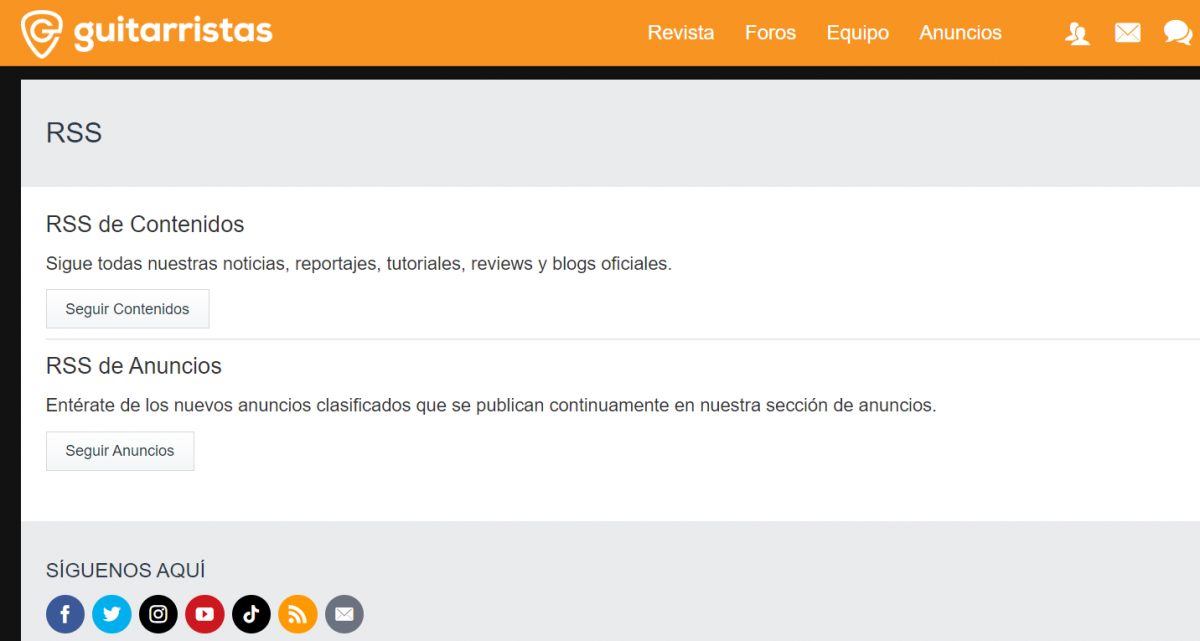Screen dimensions: 1200x641
Task: Visit the Facebook page icon
Action: 65,614
